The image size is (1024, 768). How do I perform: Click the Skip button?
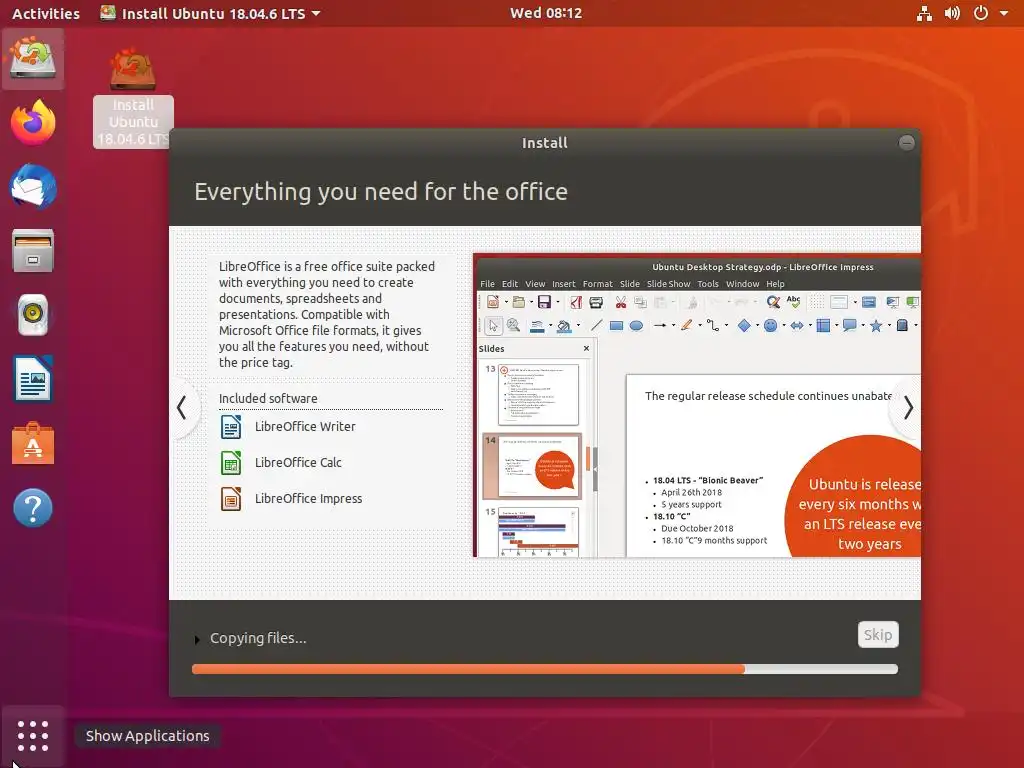878,635
